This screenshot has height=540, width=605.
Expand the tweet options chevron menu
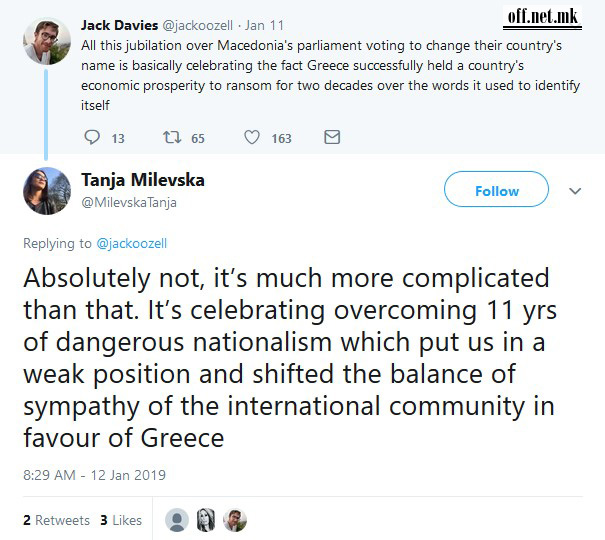pyautogui.click(x=575, y=190)
